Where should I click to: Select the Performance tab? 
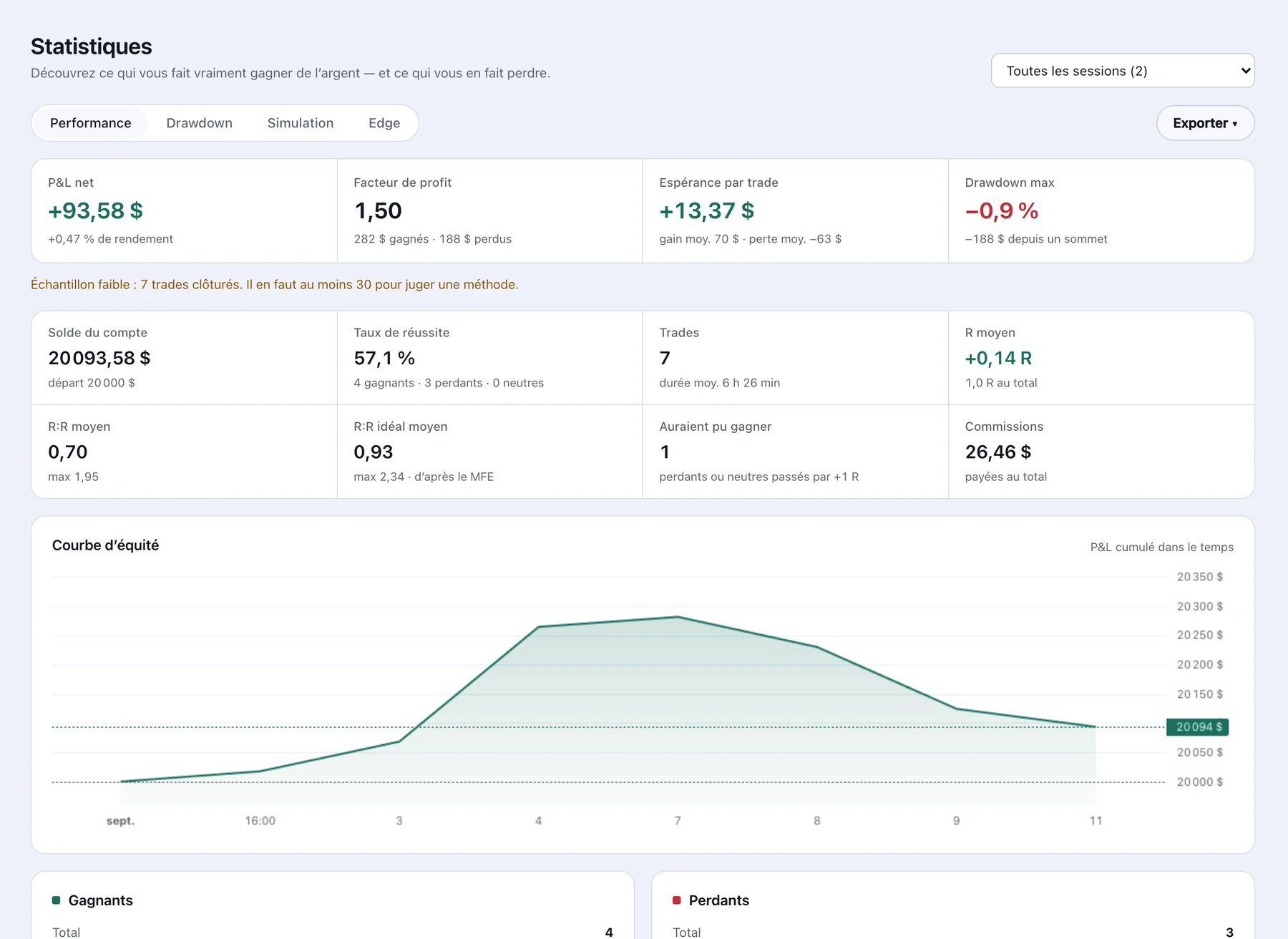(x=91, y=123)
